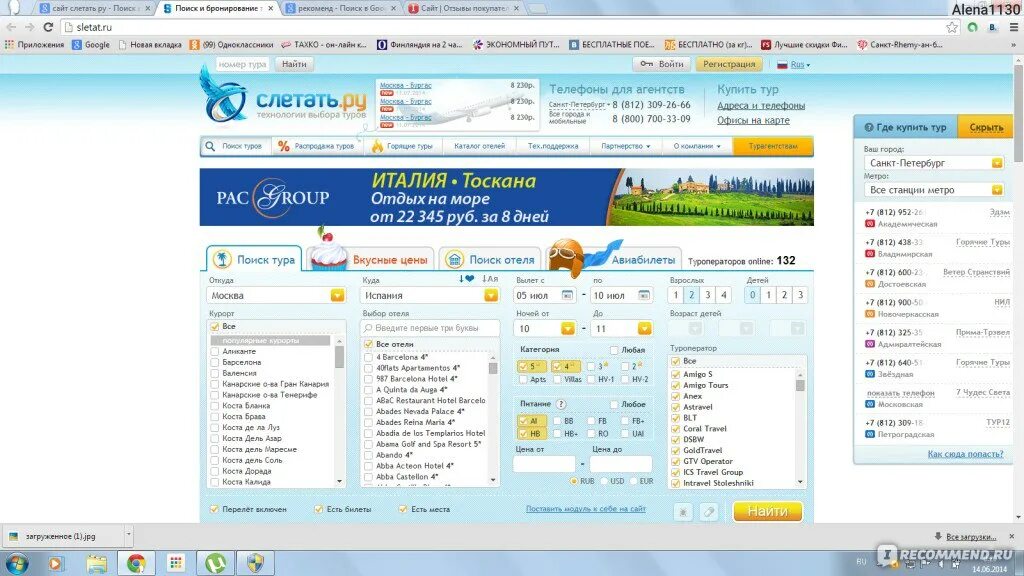This screenshot has width=1024, height=576.
Task: Click the question mark next to Питание
Action: tap(560, 404)
